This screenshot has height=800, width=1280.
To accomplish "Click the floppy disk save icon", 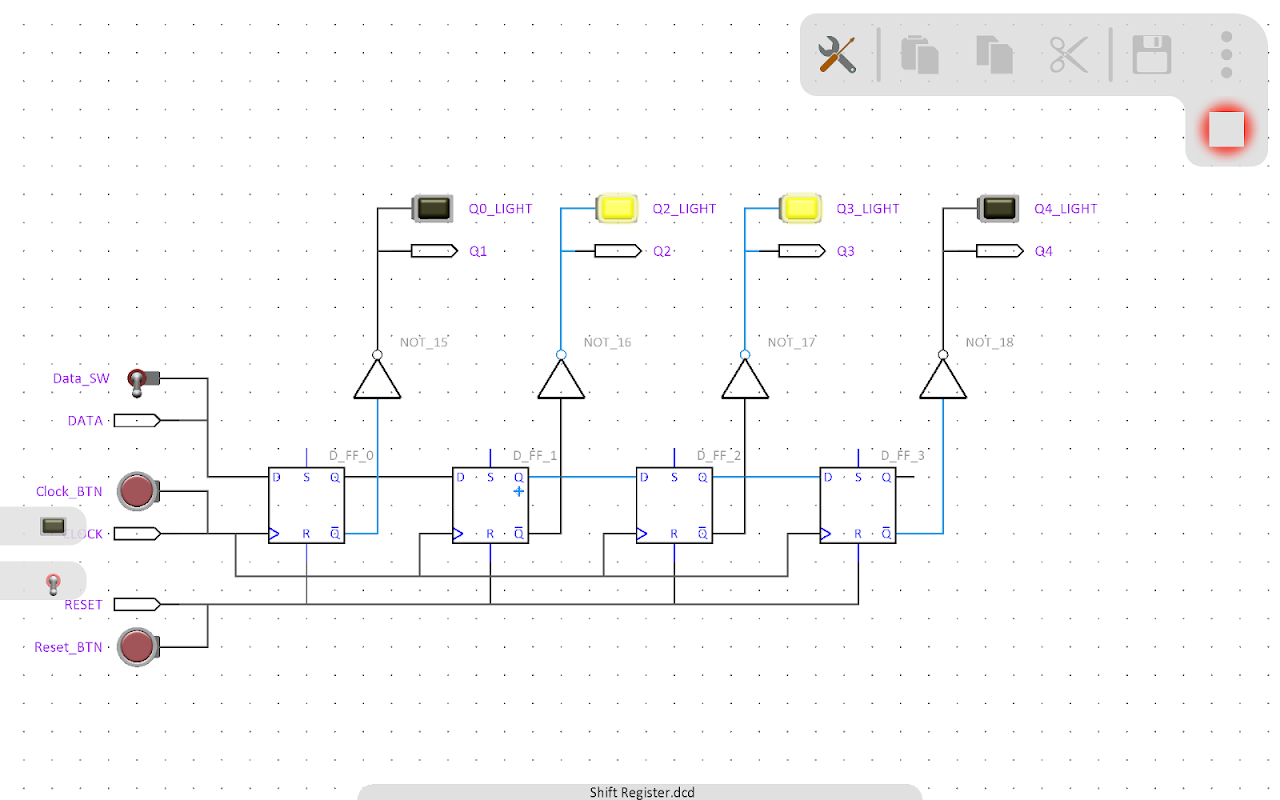I will [x=1151, y=54].
